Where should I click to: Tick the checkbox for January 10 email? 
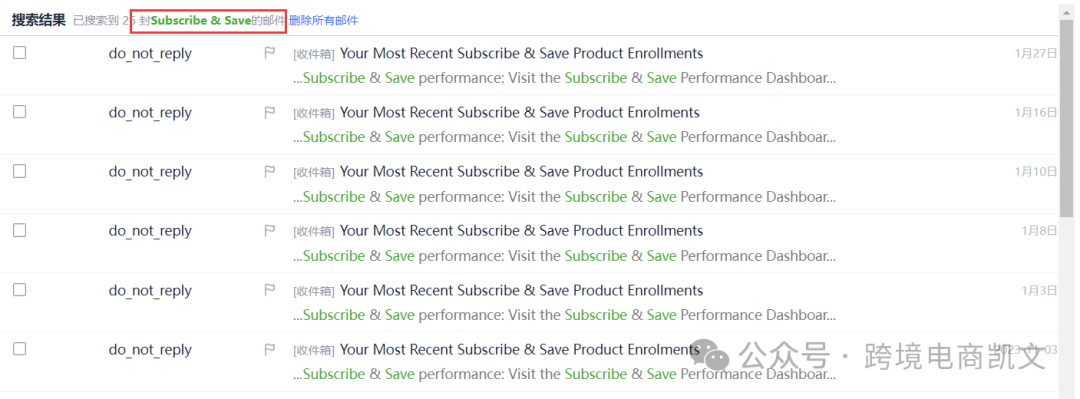click(19, 171)
